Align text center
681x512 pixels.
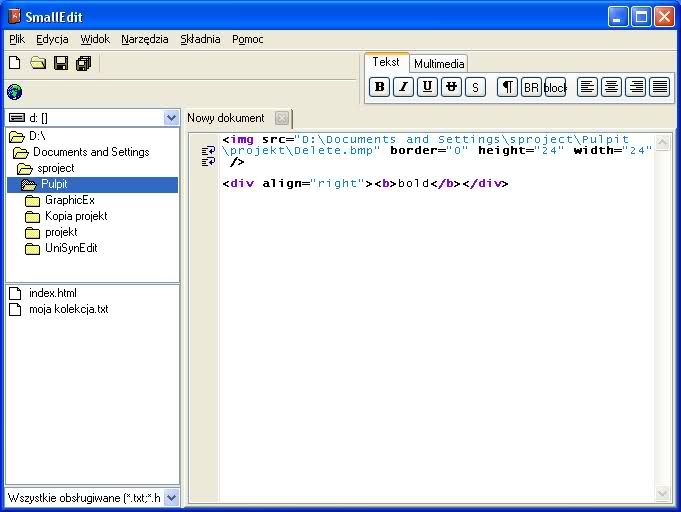[x=611, y=87]
